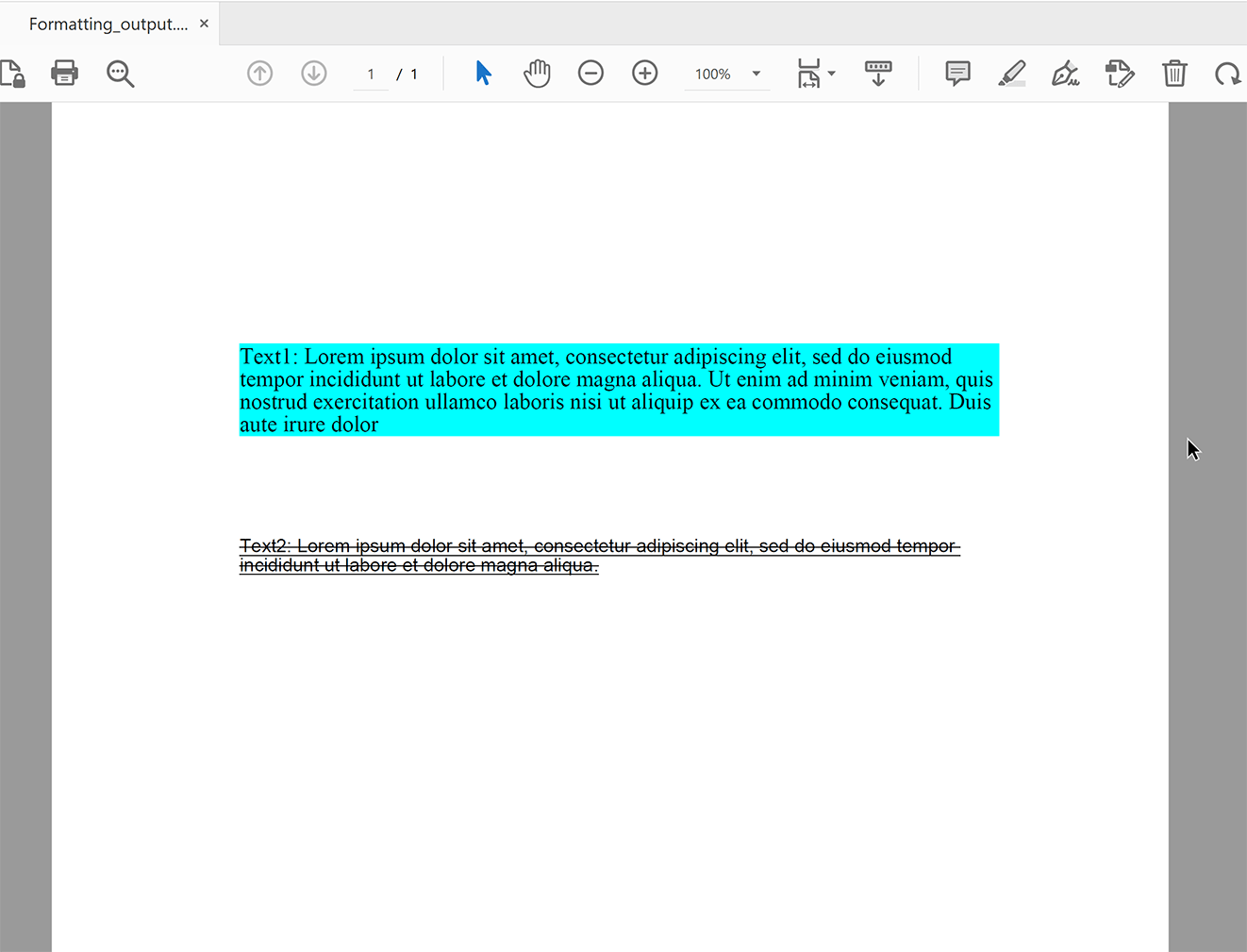Open the zoom percentage dropdown
Viewport: 1247px width, 952px height.
(x=755, y=73)
